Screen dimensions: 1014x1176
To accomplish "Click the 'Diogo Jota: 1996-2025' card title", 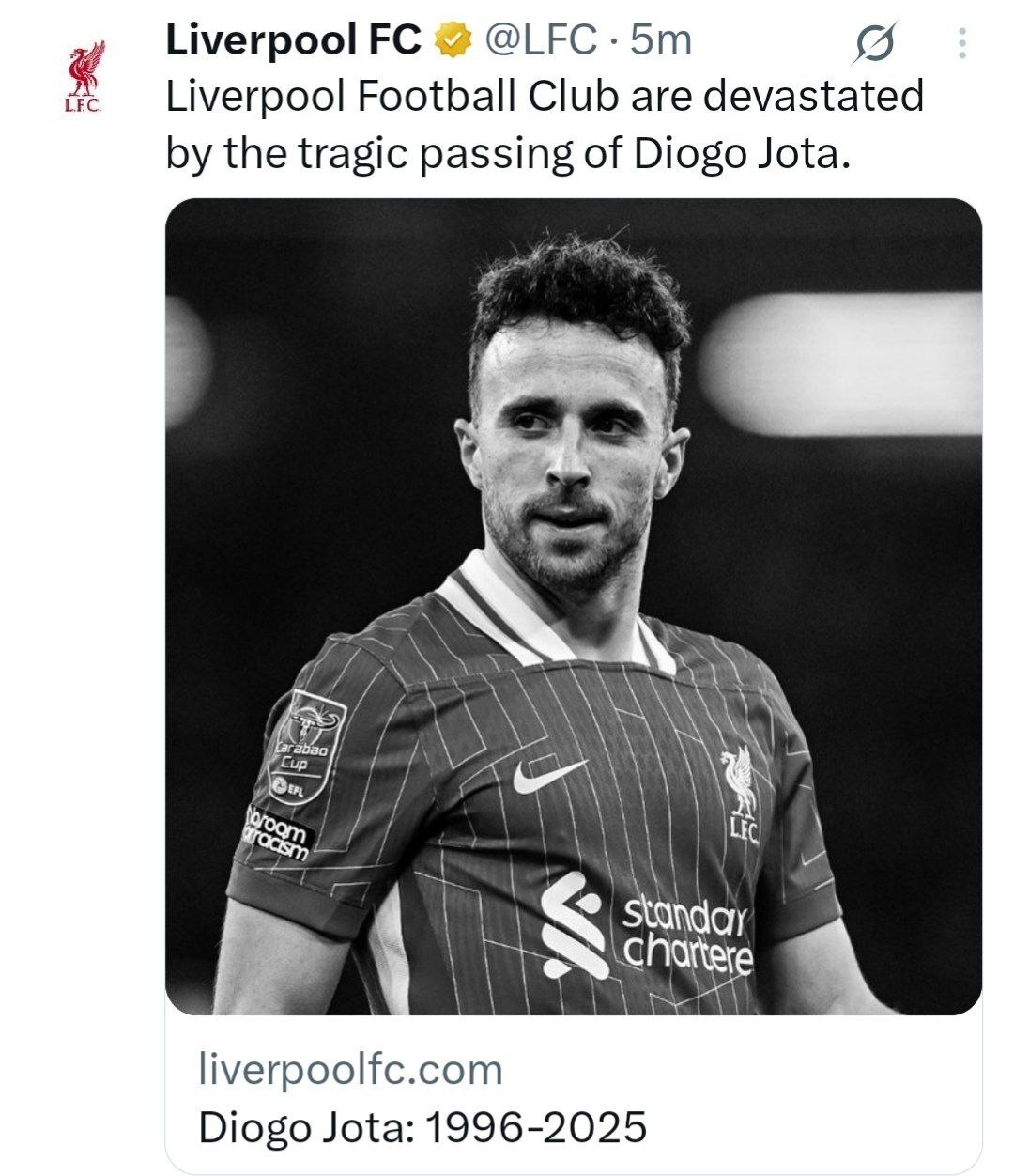I will tap(422, 1125).
